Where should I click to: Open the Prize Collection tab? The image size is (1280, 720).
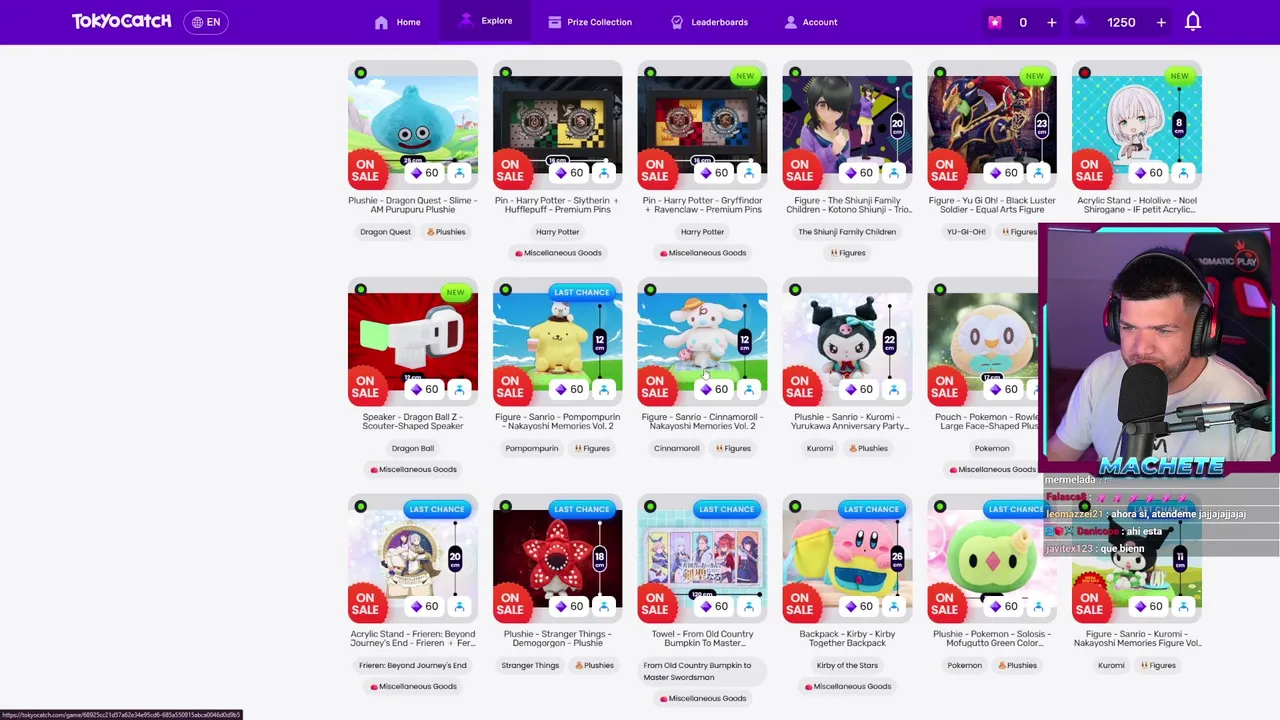(590, 22)
